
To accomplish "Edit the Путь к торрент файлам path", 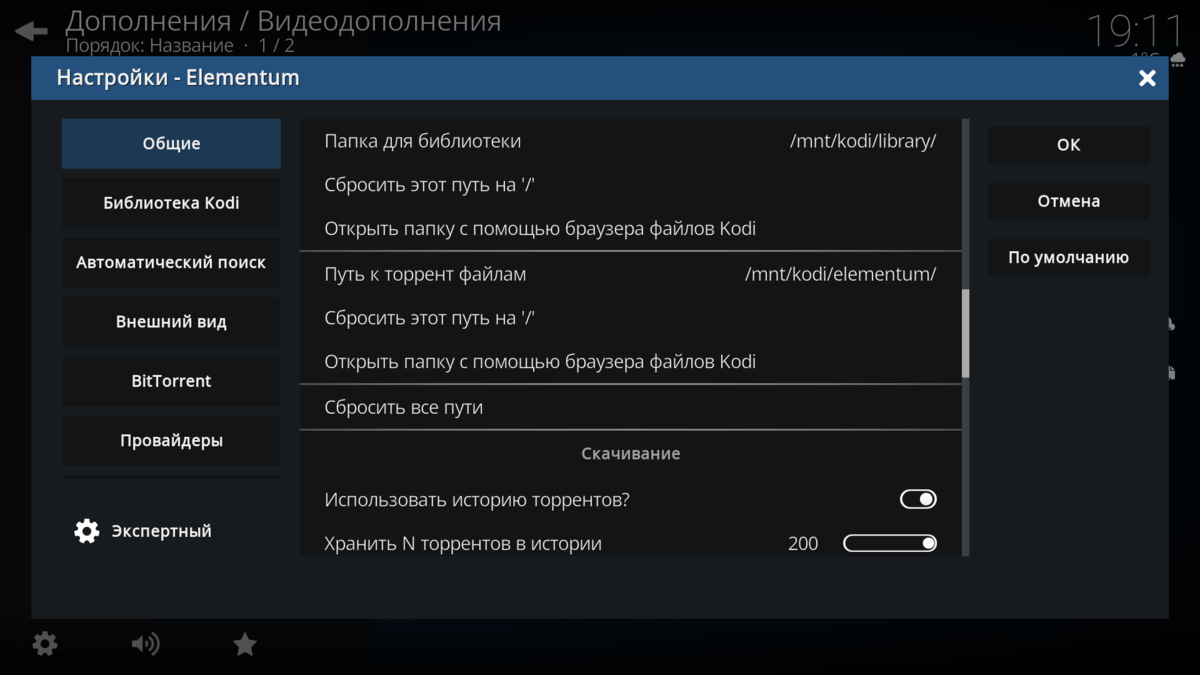I will click(631, 274).
